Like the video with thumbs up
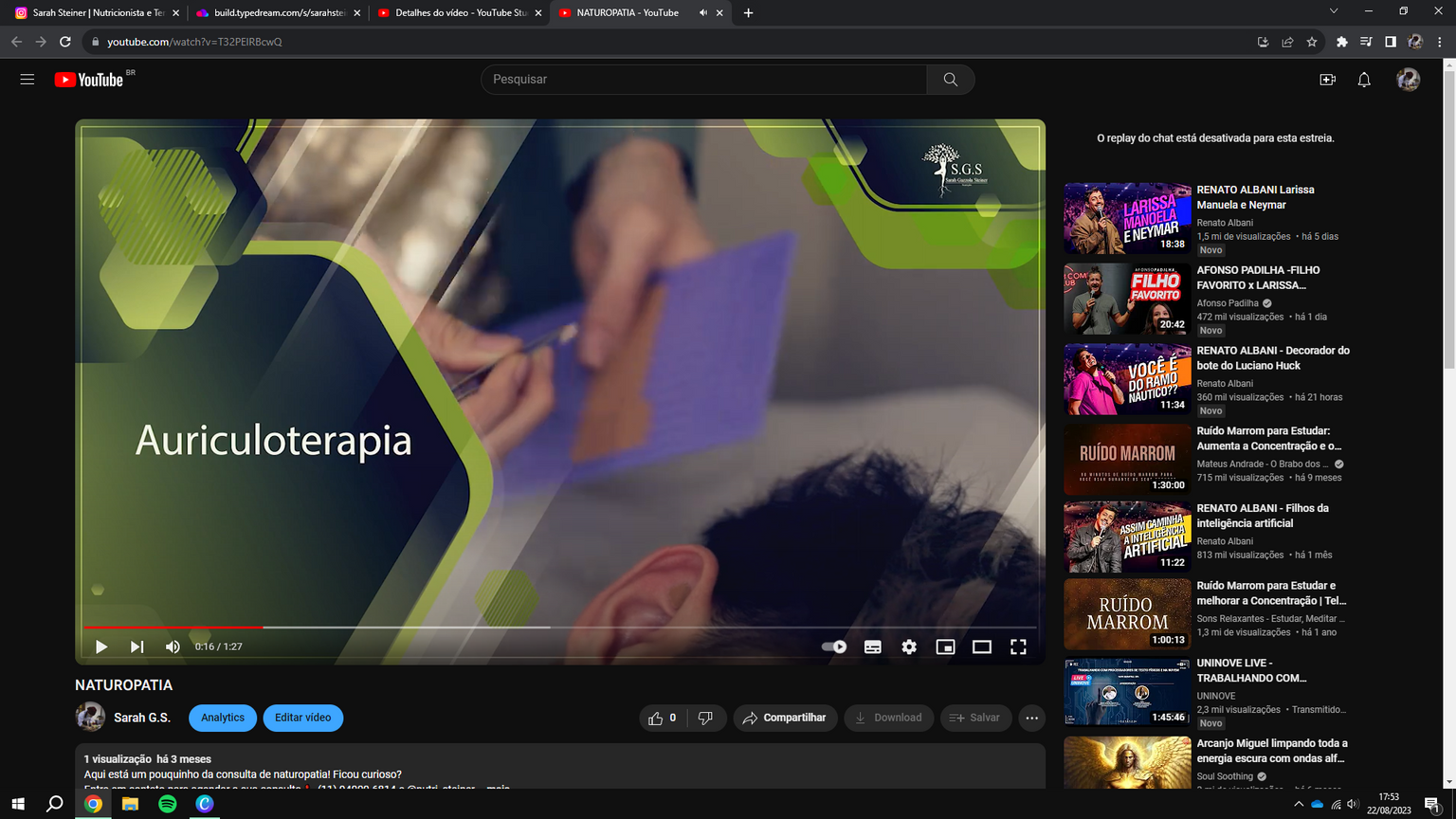 click(x=662, y=718)
